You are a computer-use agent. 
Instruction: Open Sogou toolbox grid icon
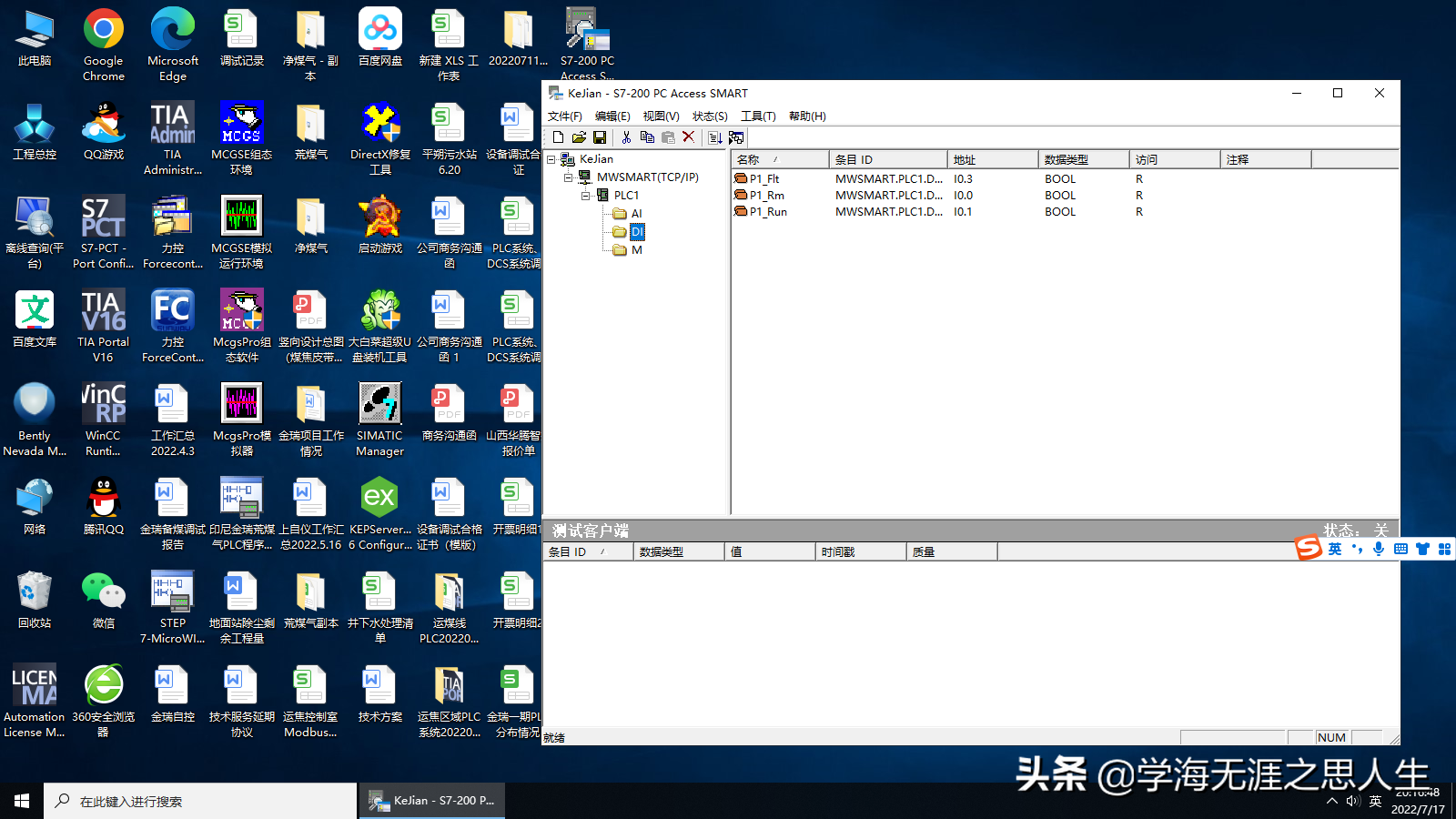click(x=1444, y=549)
